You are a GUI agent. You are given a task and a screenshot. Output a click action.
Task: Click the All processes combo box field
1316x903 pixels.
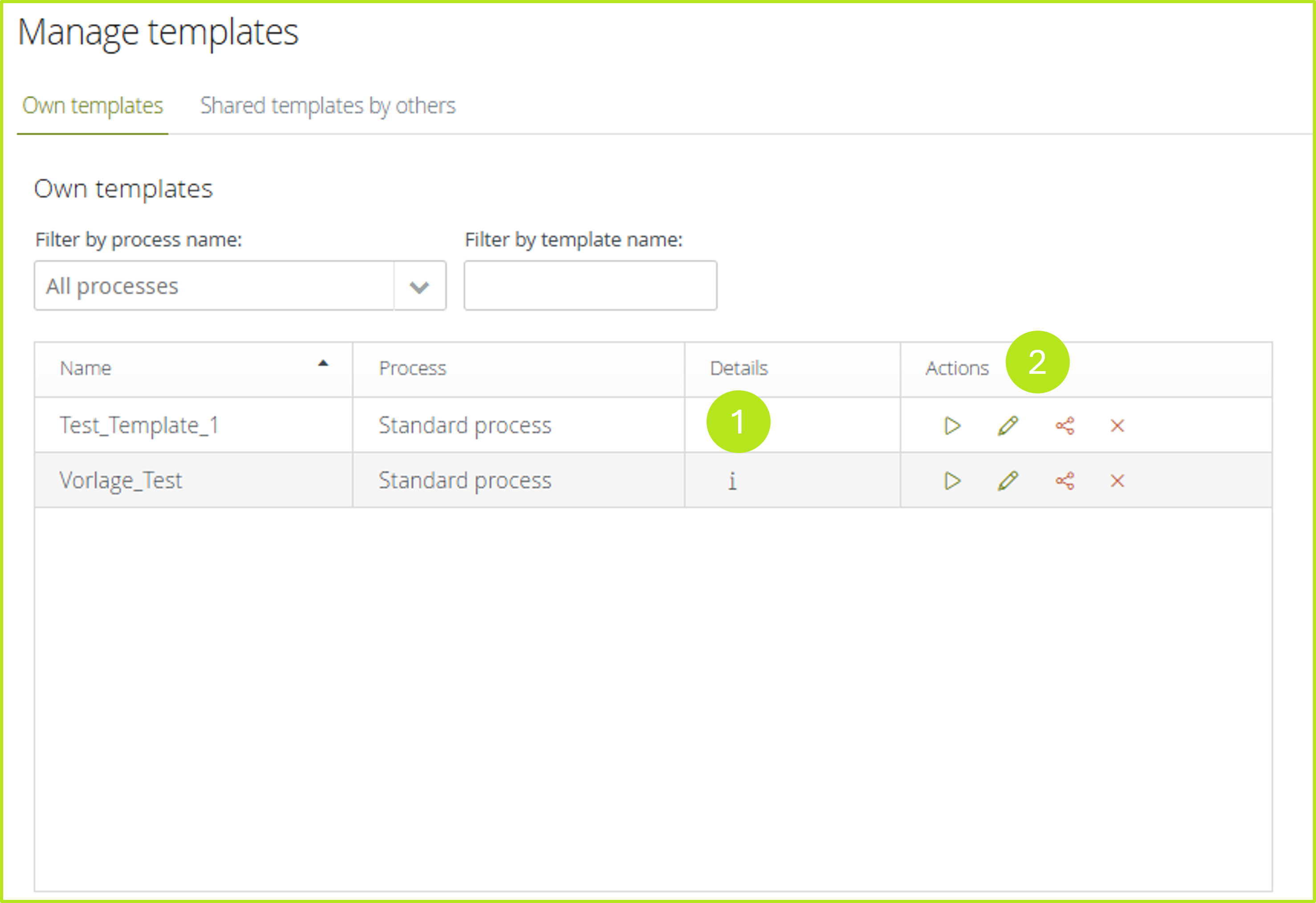pos(214,286)
